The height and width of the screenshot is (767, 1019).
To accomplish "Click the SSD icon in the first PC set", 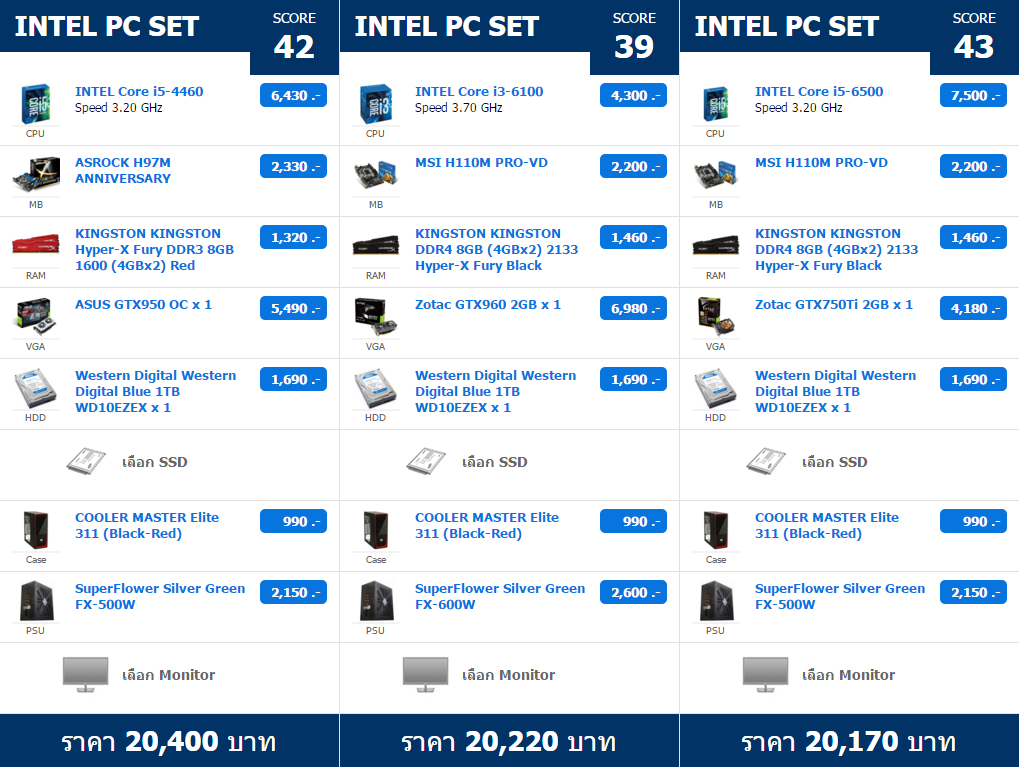I will point(85,462).
